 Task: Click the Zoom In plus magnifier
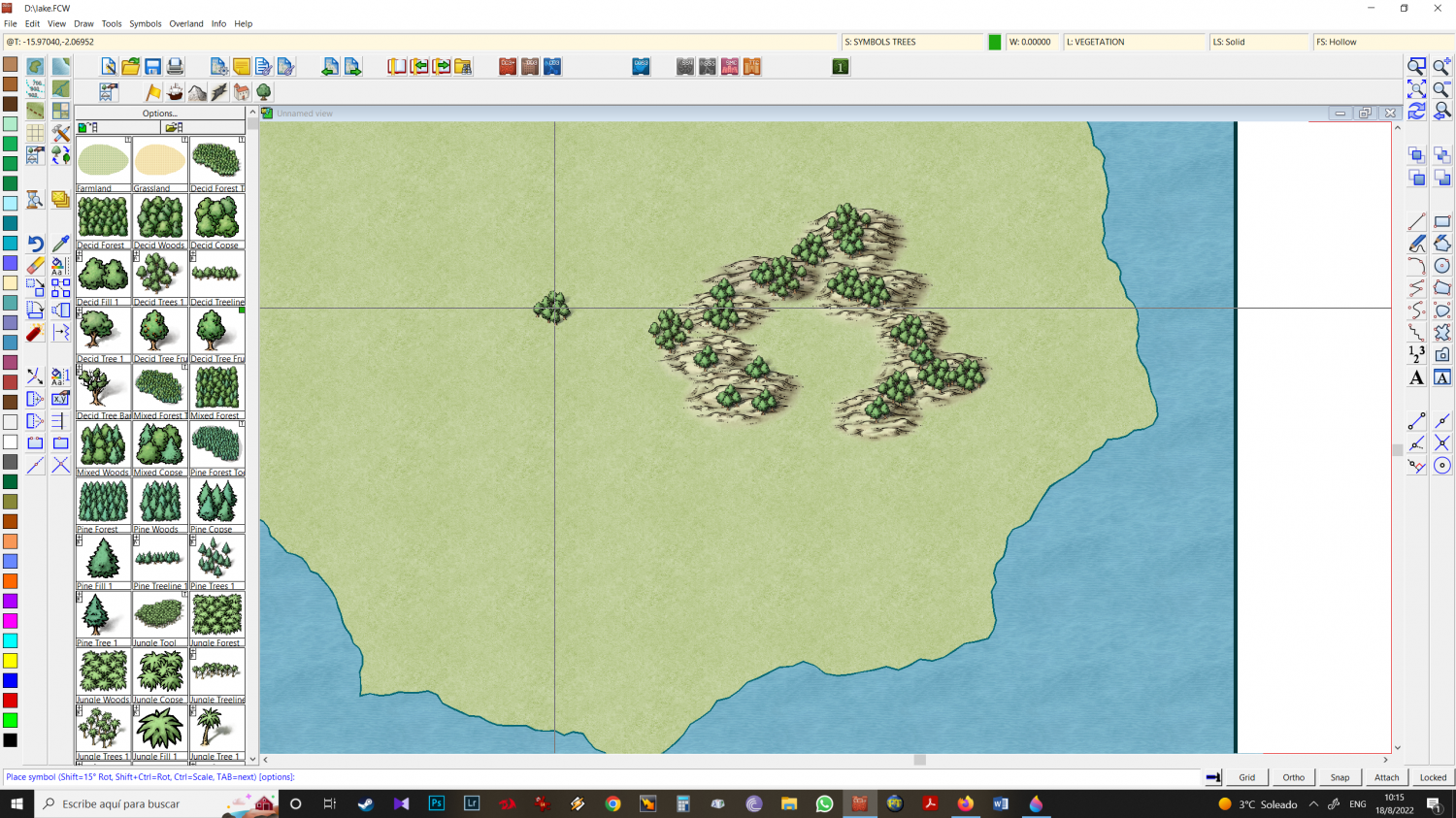pos(1441,66)
